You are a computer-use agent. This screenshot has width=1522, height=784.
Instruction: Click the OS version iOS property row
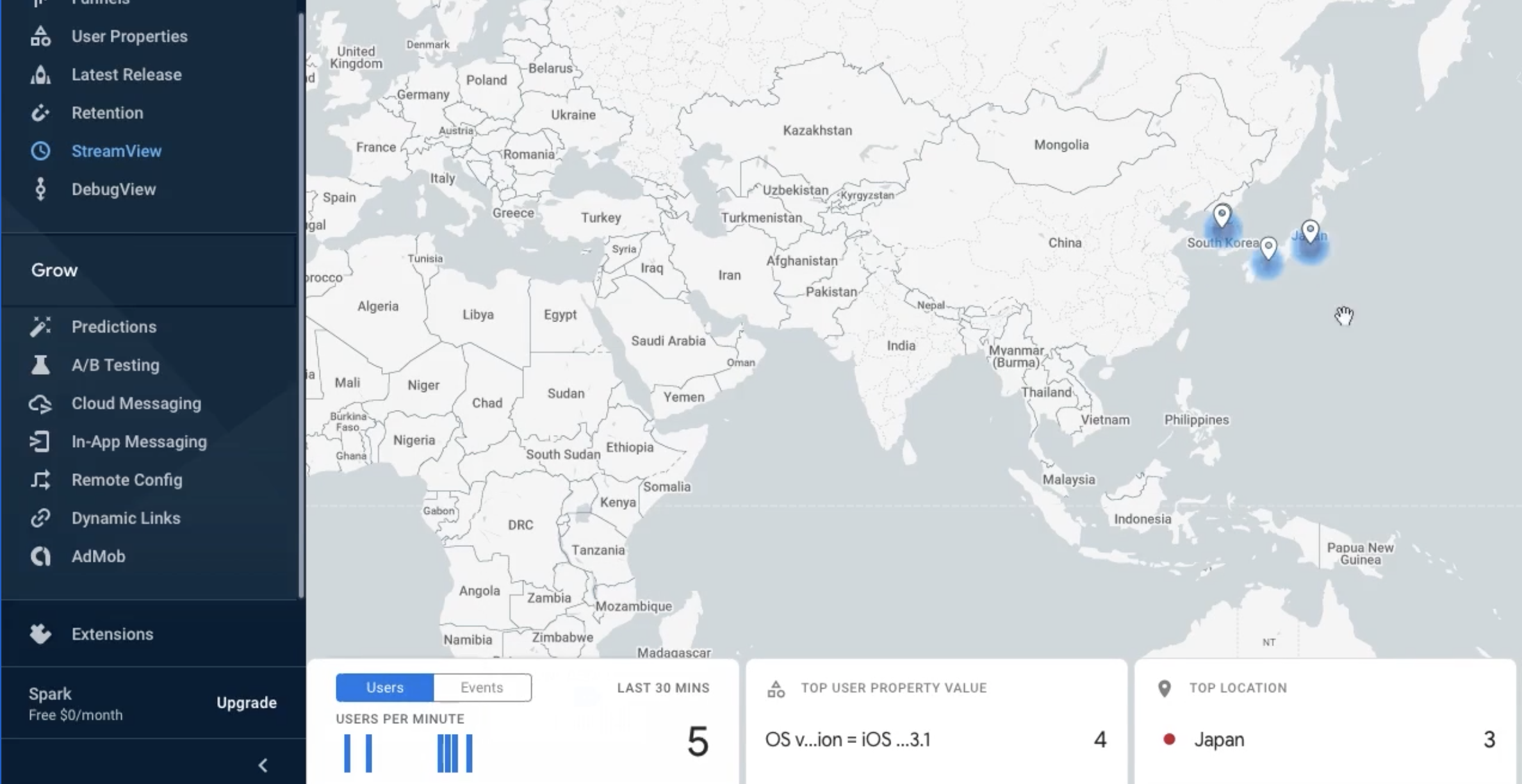point(935,740)
